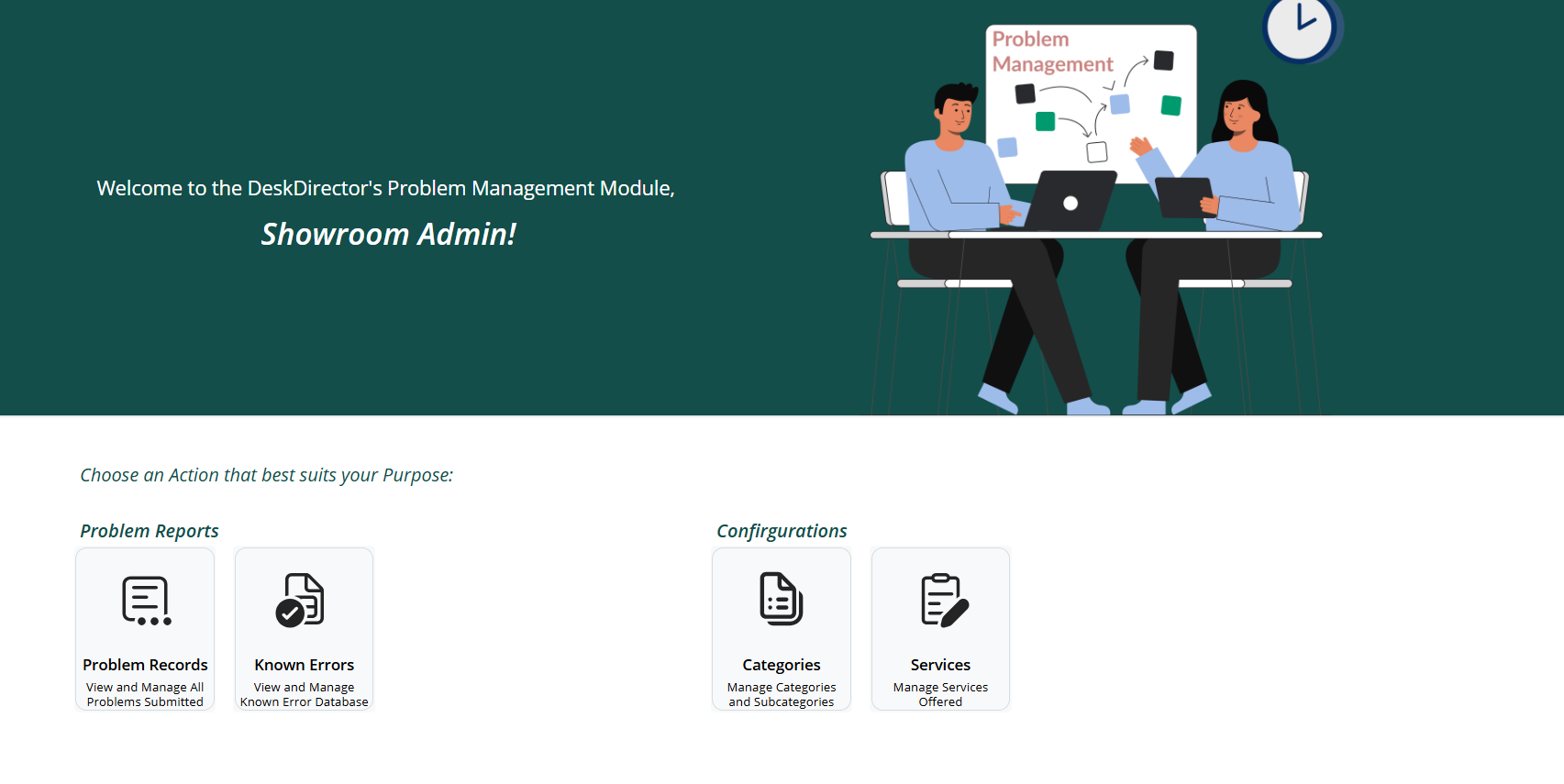The image size is (1564, 784).
Task: Click the 'Showroom Admin!' heading
Action: (x=389, y=234)
